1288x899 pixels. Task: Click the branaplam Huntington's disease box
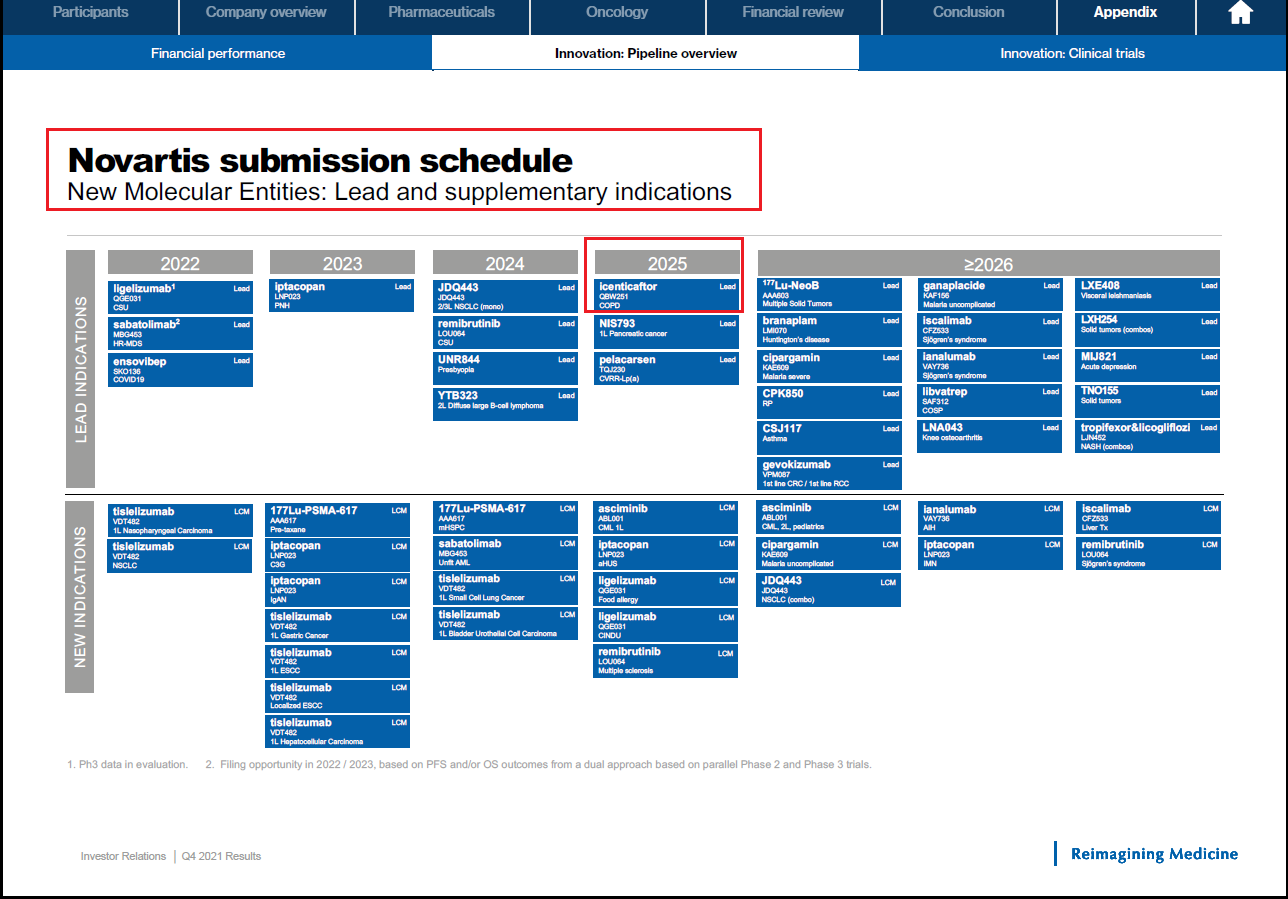[829, 330]
